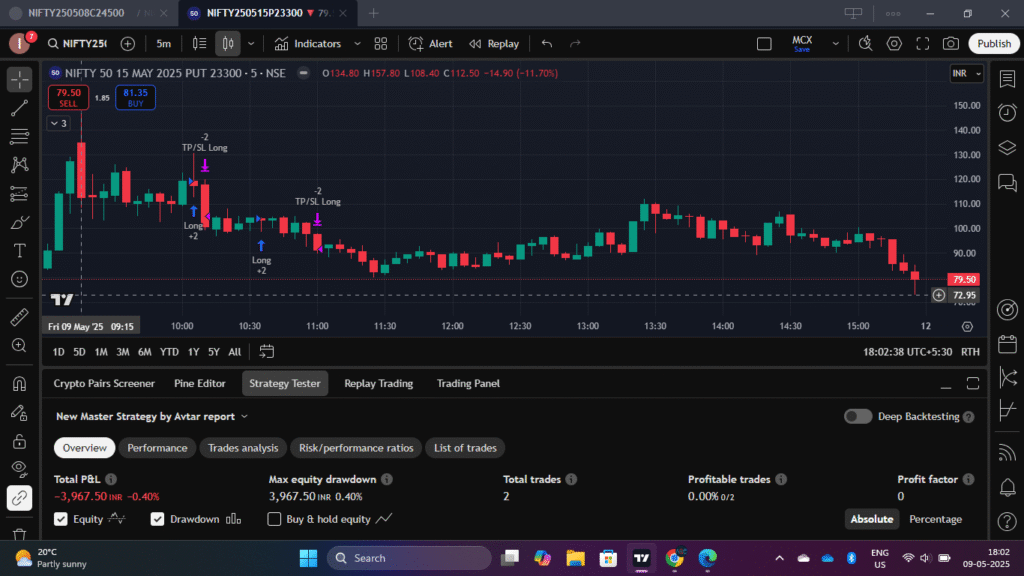This screenshot has width=1024, height=576.
Task: Open the watchlist panel icon
Action: click(1007, 79)
